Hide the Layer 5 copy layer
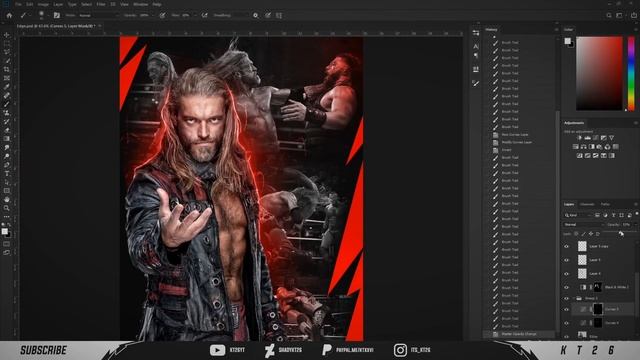640x360 pixels. pyautogui.click(x=567, y=246)
